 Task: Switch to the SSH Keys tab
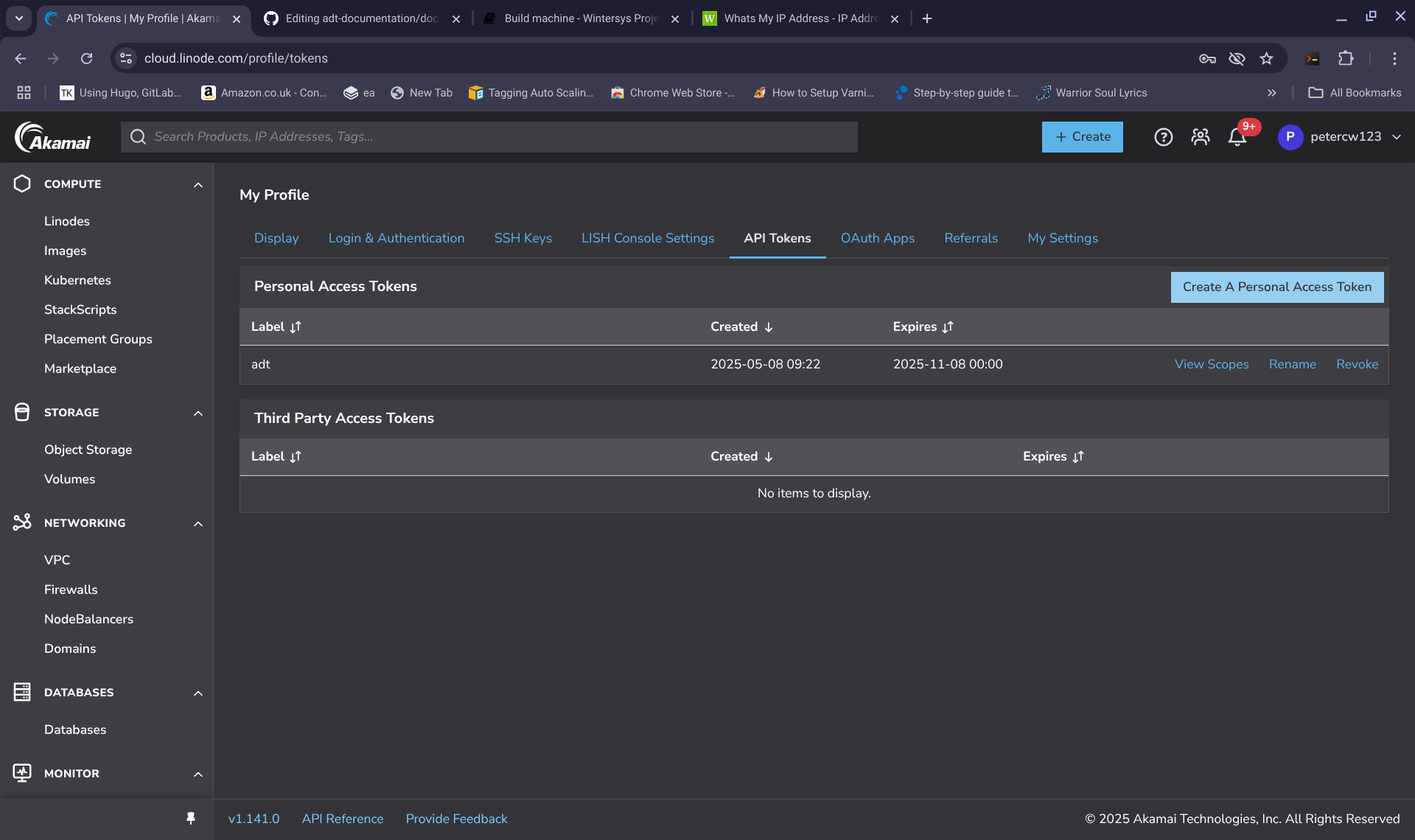[x=523, y=238]
